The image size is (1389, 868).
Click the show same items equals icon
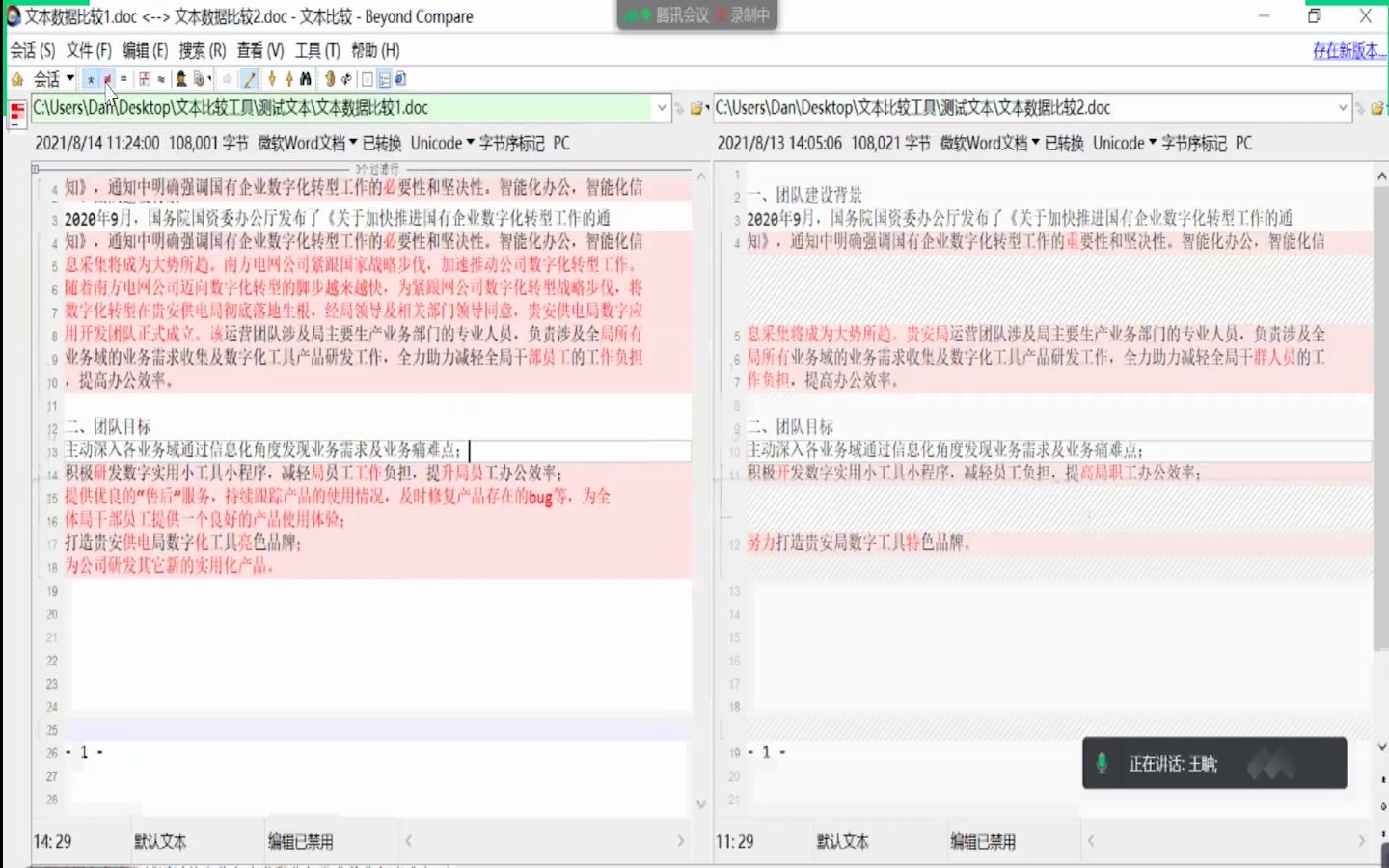[123, 79]
